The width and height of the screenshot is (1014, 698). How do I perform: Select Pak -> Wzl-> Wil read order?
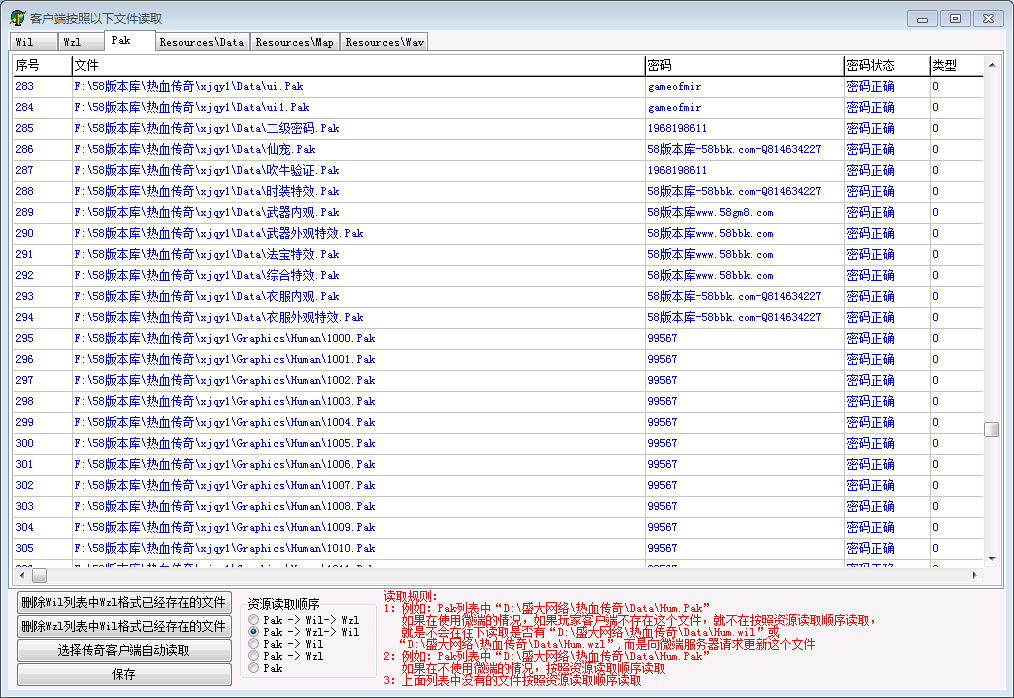[x=254, y=632]
